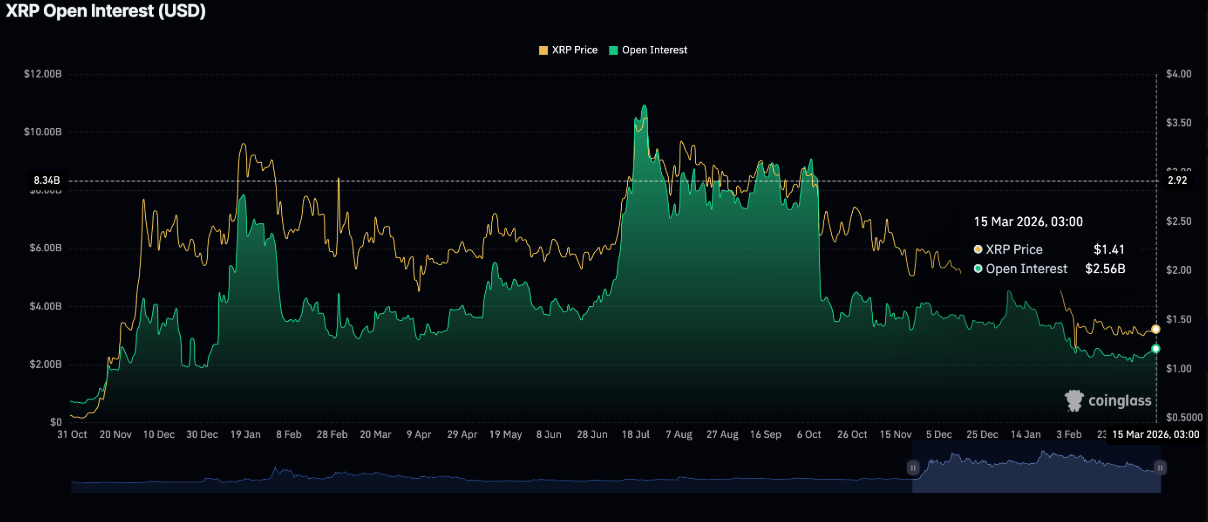Screen dimensions: 1208x522
Task: Click the left range slider handle
Action: pos(912,468)
